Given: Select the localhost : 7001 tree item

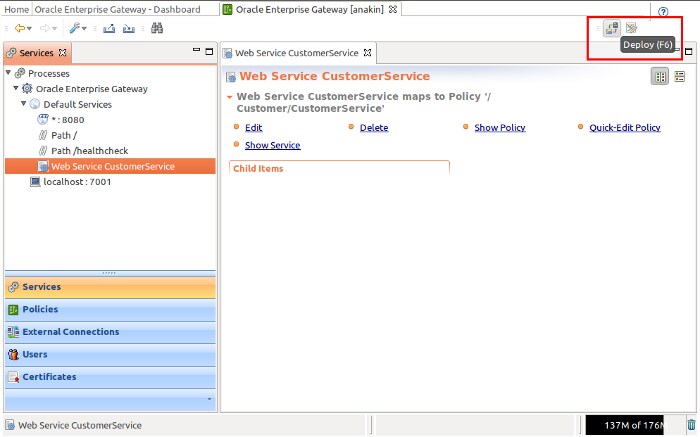Looking at the screenshot, I should pos(77,182).
